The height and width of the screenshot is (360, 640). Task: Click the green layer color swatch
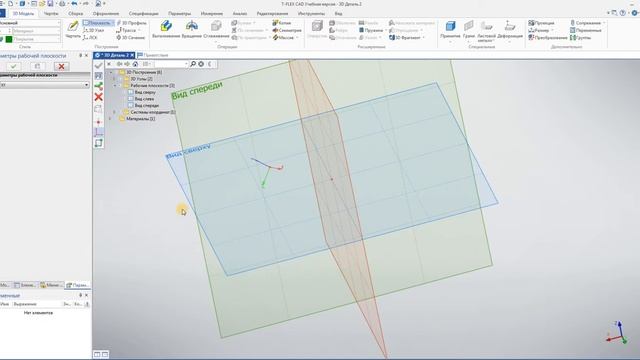coord(9,39)
